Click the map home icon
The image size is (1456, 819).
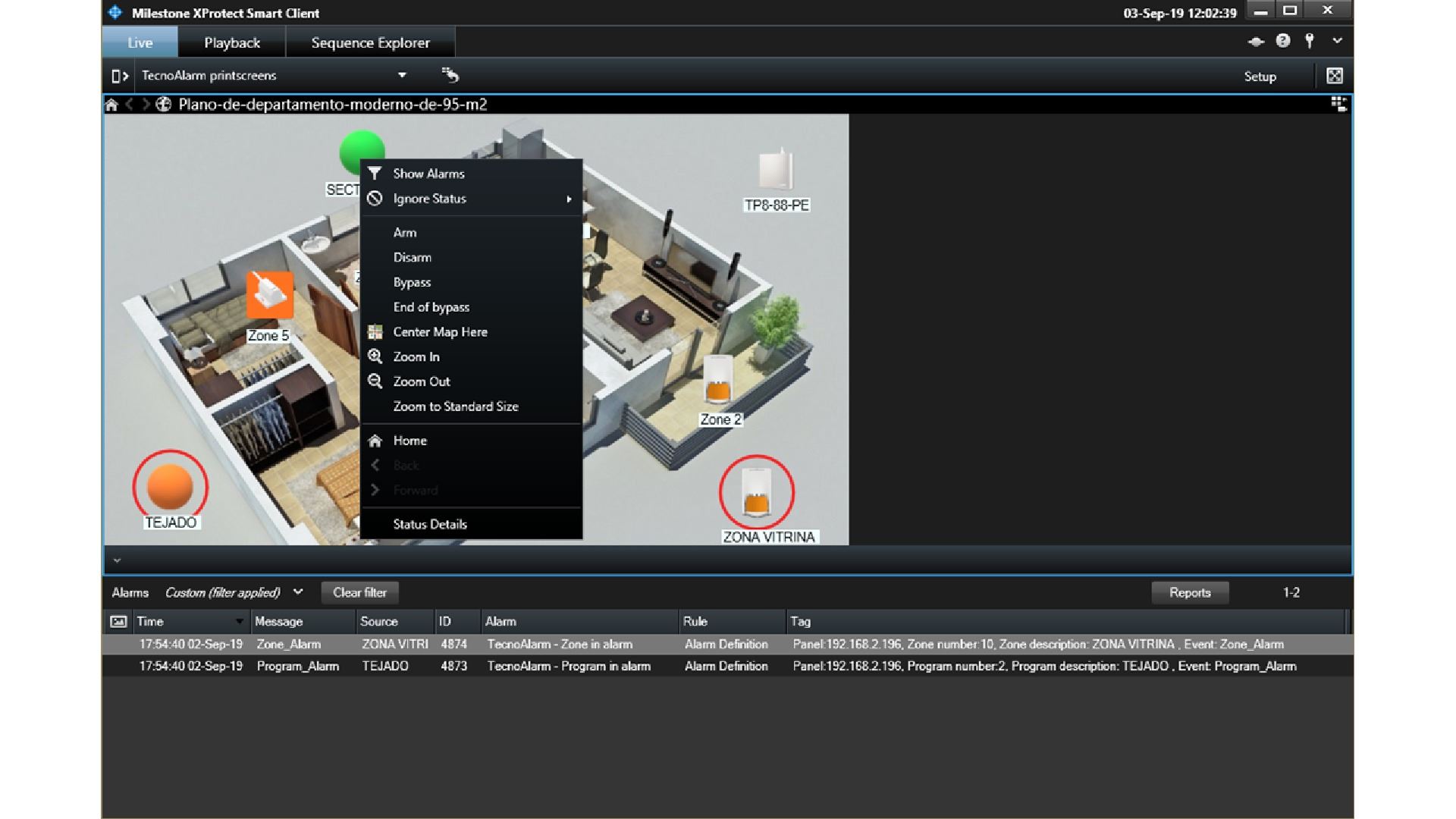point(111,105)
